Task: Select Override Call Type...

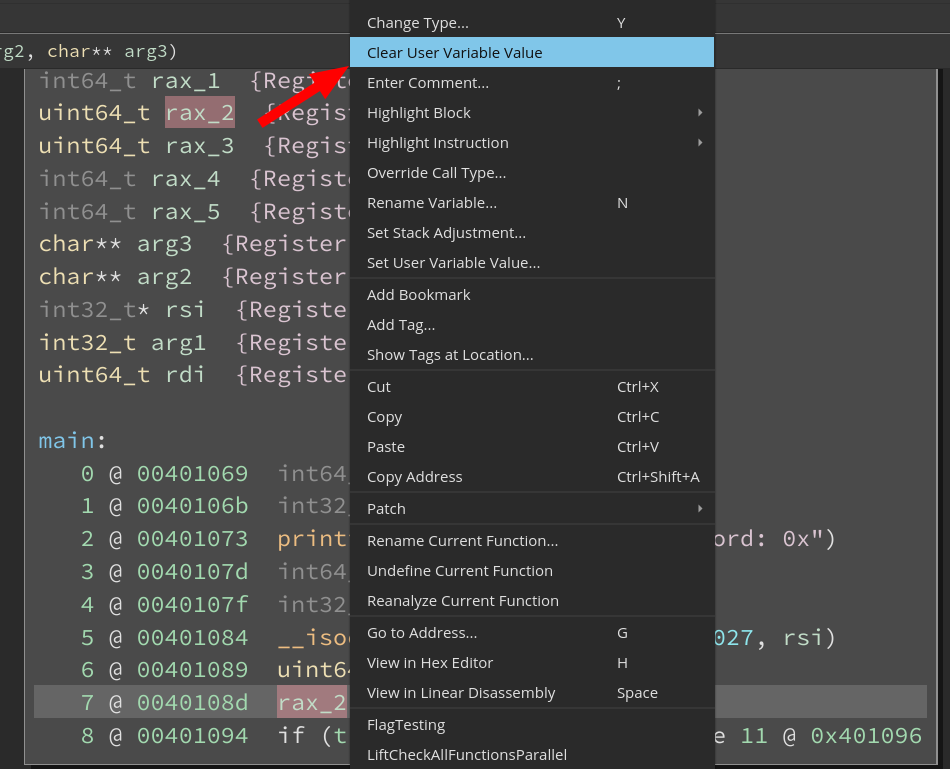Action: (532, 173)
